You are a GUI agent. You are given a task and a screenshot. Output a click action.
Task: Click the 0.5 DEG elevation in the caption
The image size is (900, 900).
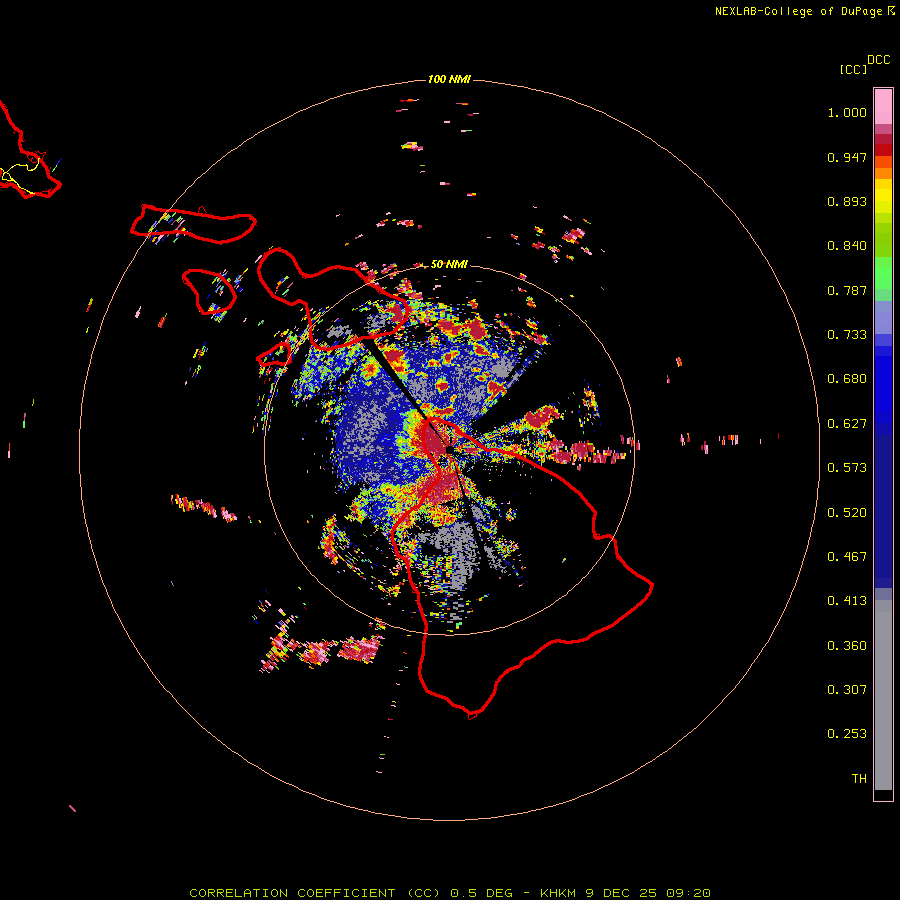click(x=480, y=893)
